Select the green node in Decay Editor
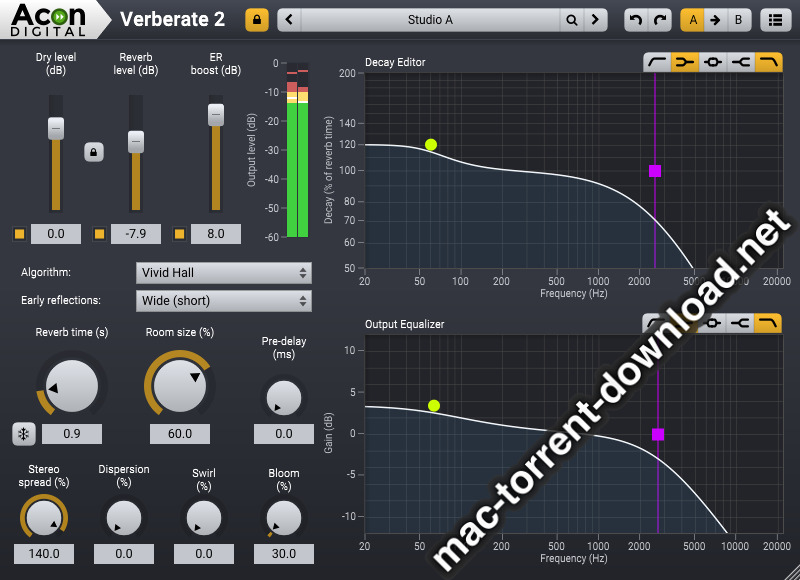This screenshot has height=580, width=800. coord(431,145)
